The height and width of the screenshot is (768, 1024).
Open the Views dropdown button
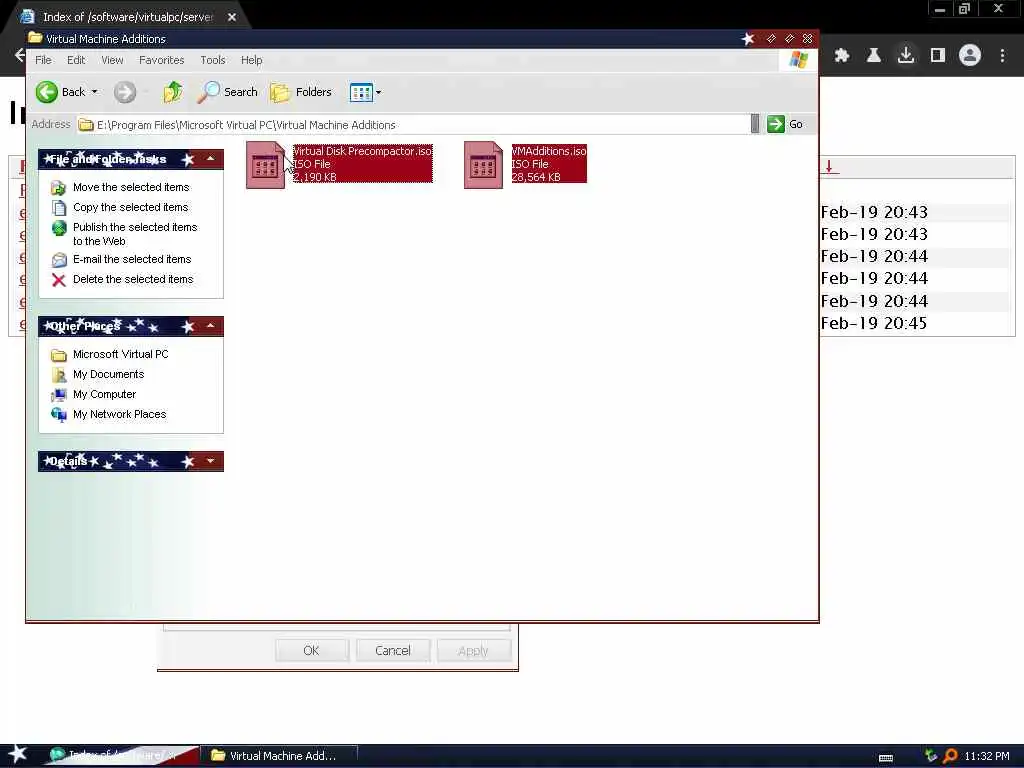(365, 92)
